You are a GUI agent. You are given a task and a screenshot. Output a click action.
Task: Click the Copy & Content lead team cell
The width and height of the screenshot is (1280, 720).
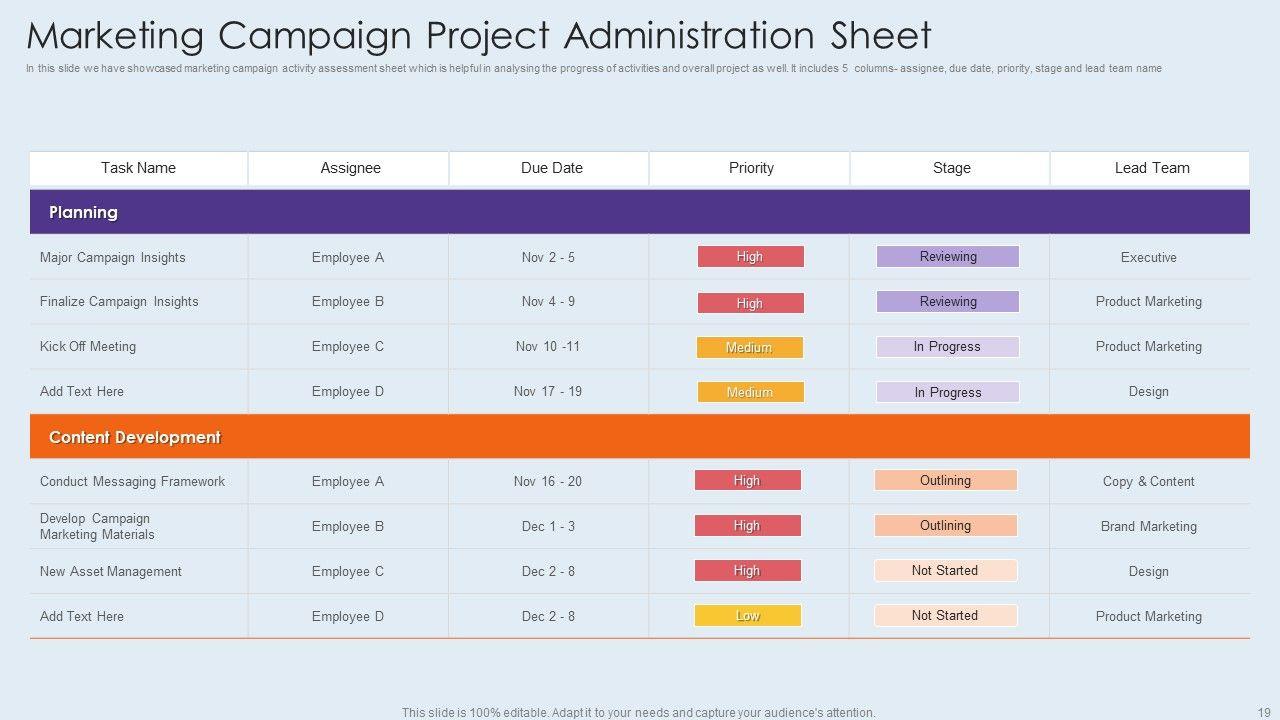[x=1148, y=481]
